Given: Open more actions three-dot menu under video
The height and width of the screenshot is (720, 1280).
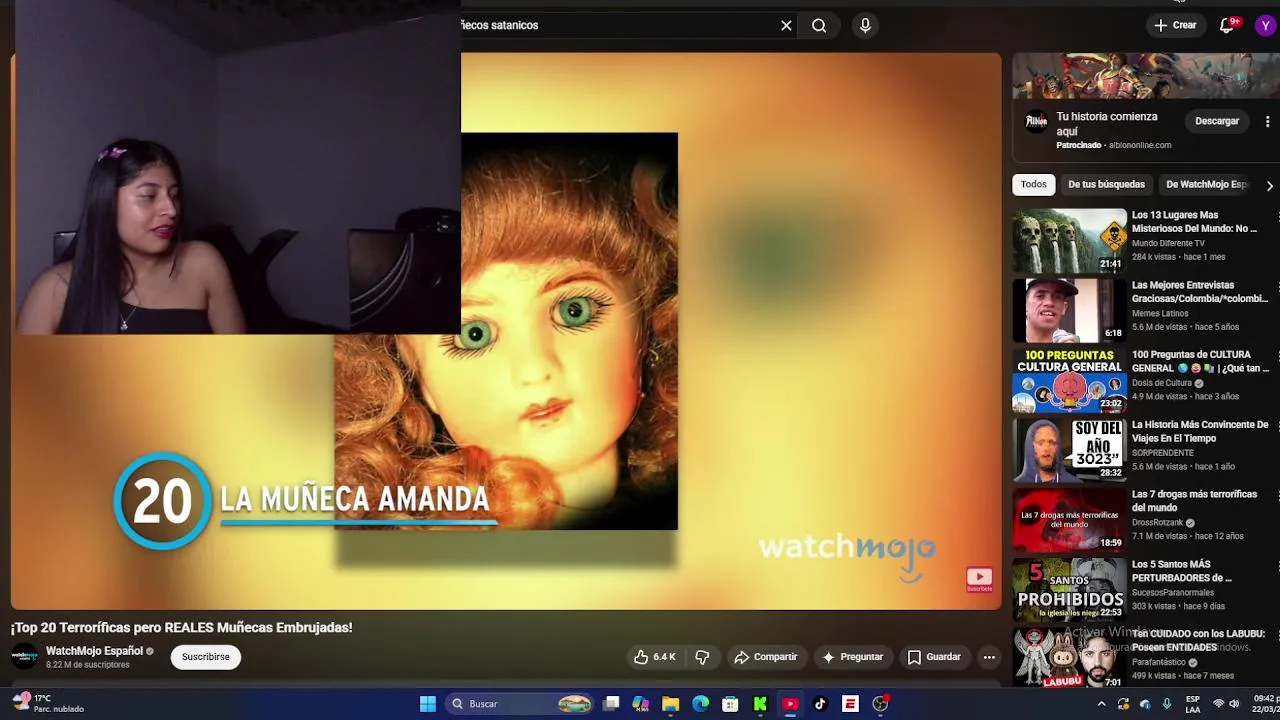Looking at the screenshot, I should pyautogui.click(x=989, y=657).
